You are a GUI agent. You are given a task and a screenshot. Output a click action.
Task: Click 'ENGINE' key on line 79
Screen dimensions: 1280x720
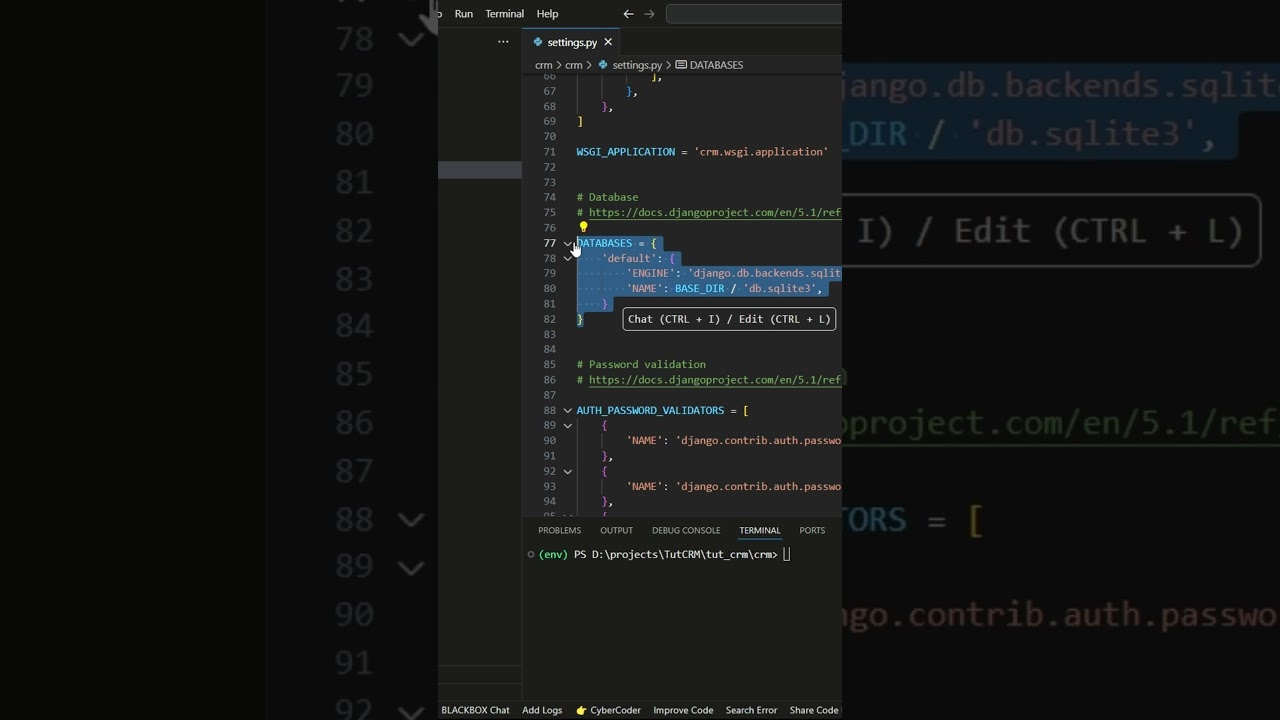click(x=651, y=273)
